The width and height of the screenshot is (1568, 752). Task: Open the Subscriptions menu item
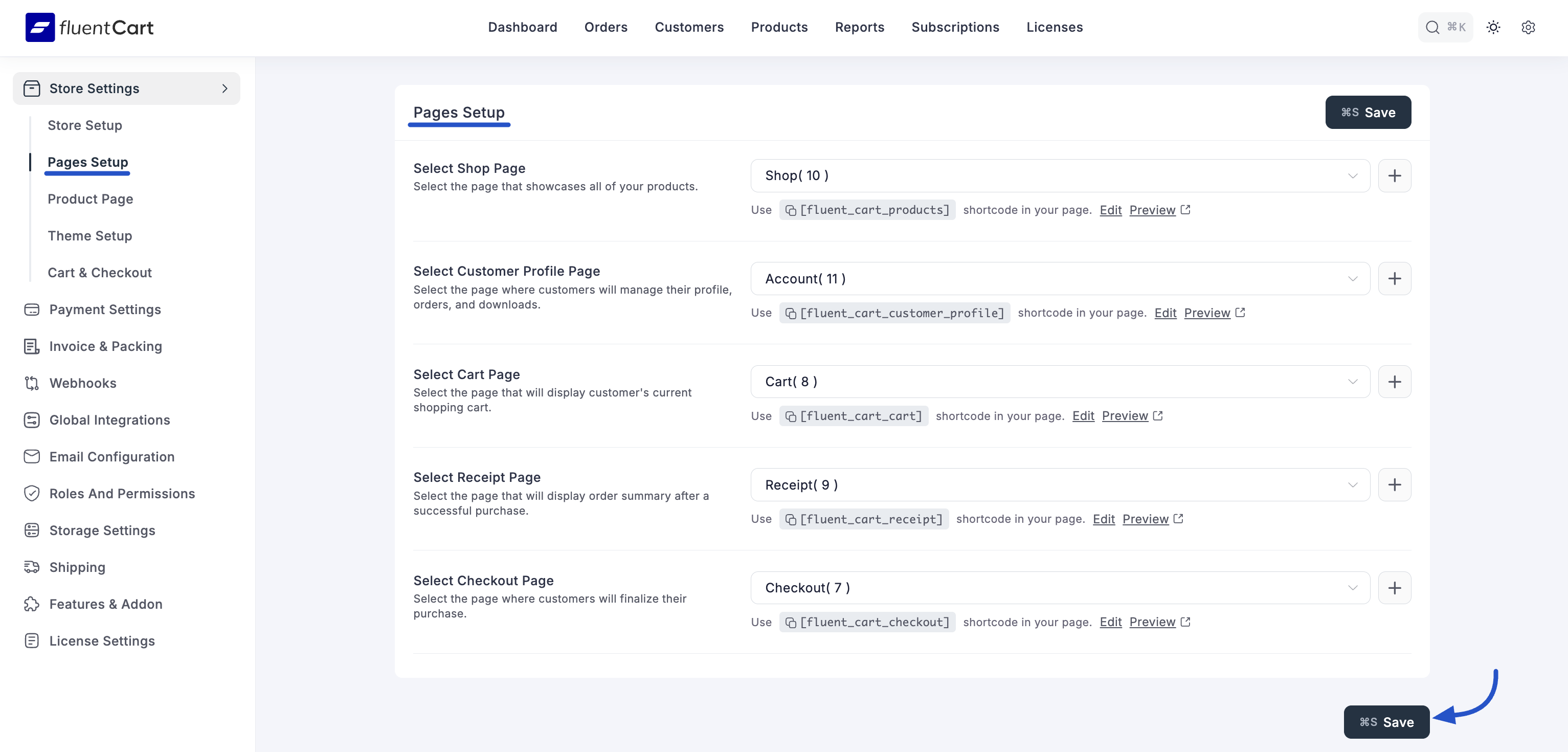pyautogui.click(x=954, y=28)
